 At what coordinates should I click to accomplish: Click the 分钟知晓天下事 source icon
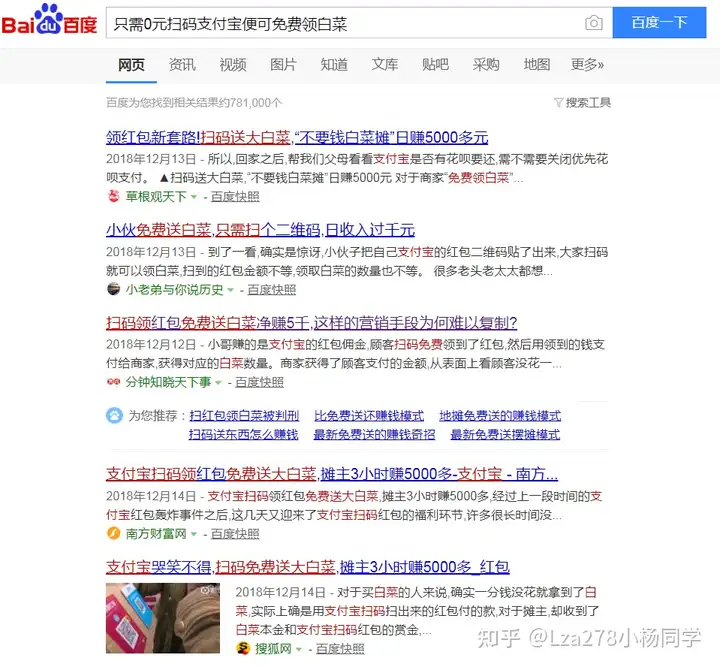click(113, 381)
